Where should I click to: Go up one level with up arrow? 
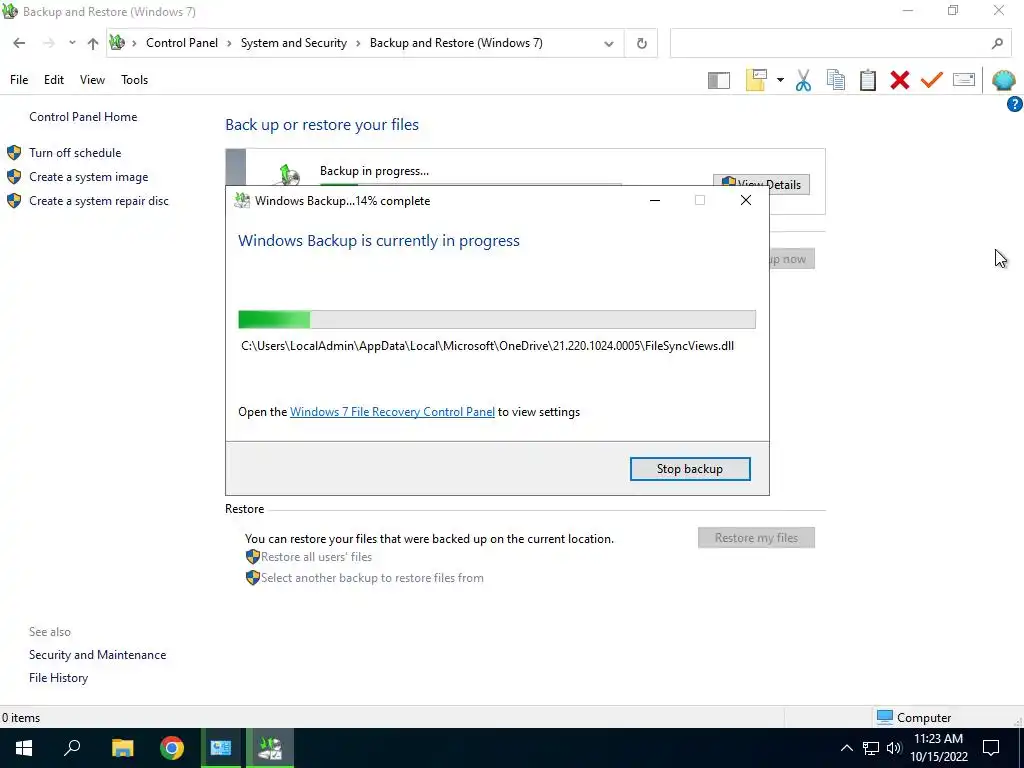[93, 43]
